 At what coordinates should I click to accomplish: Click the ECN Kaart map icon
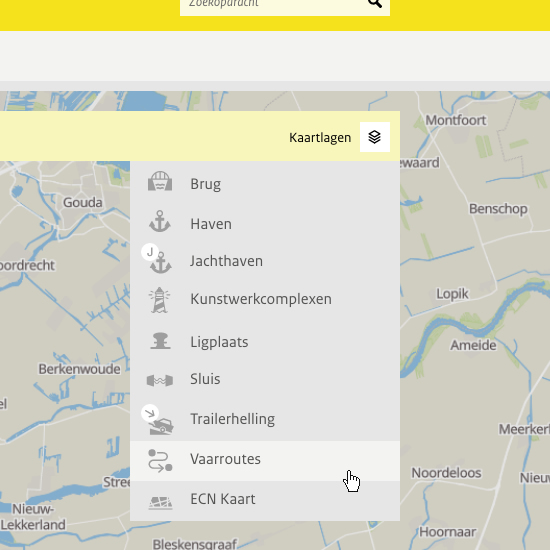pos(160,503)
